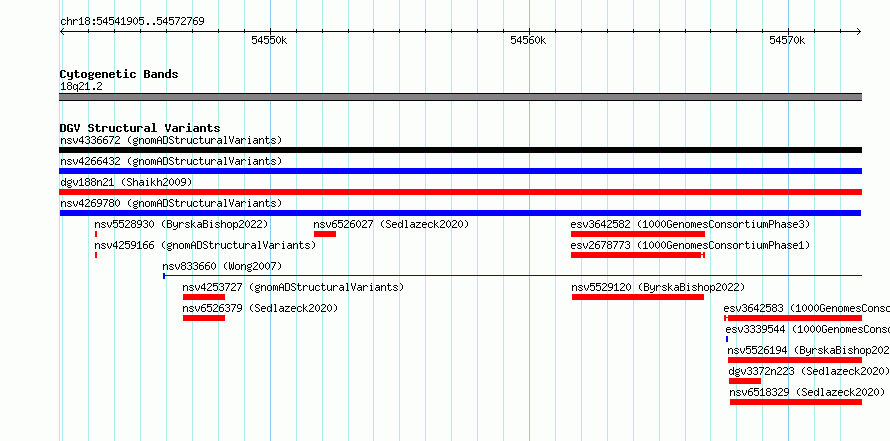Image resolution: width=890 pixels, height=441 pixels.
Task: Select the nsv4253727 red variant bar
Action: (204, 297)
